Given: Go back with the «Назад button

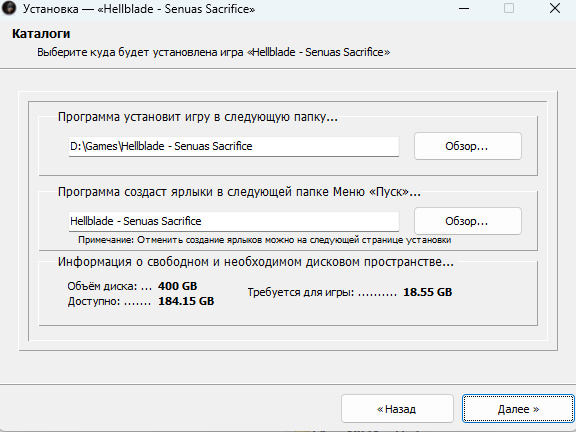Looking at the screenshot, I should coord(397,409).
